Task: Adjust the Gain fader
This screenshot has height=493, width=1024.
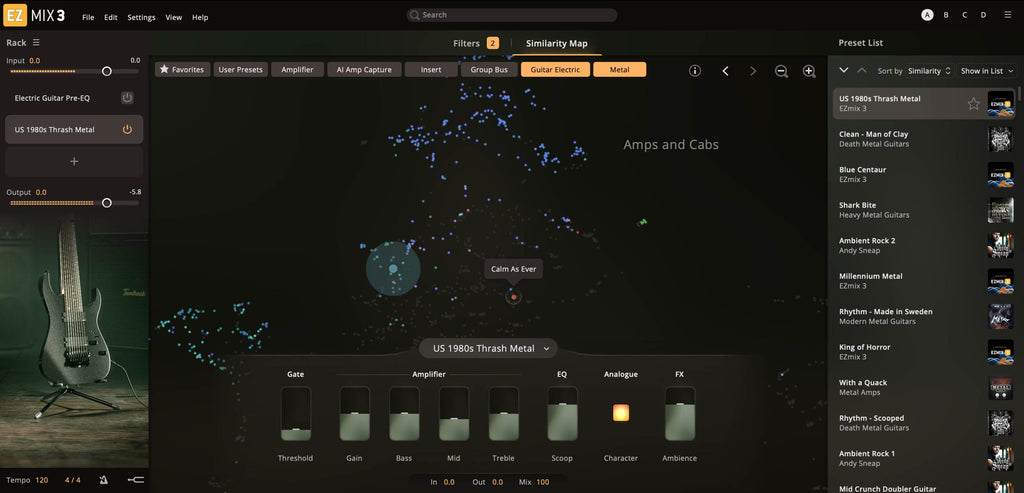Action: 354,414
